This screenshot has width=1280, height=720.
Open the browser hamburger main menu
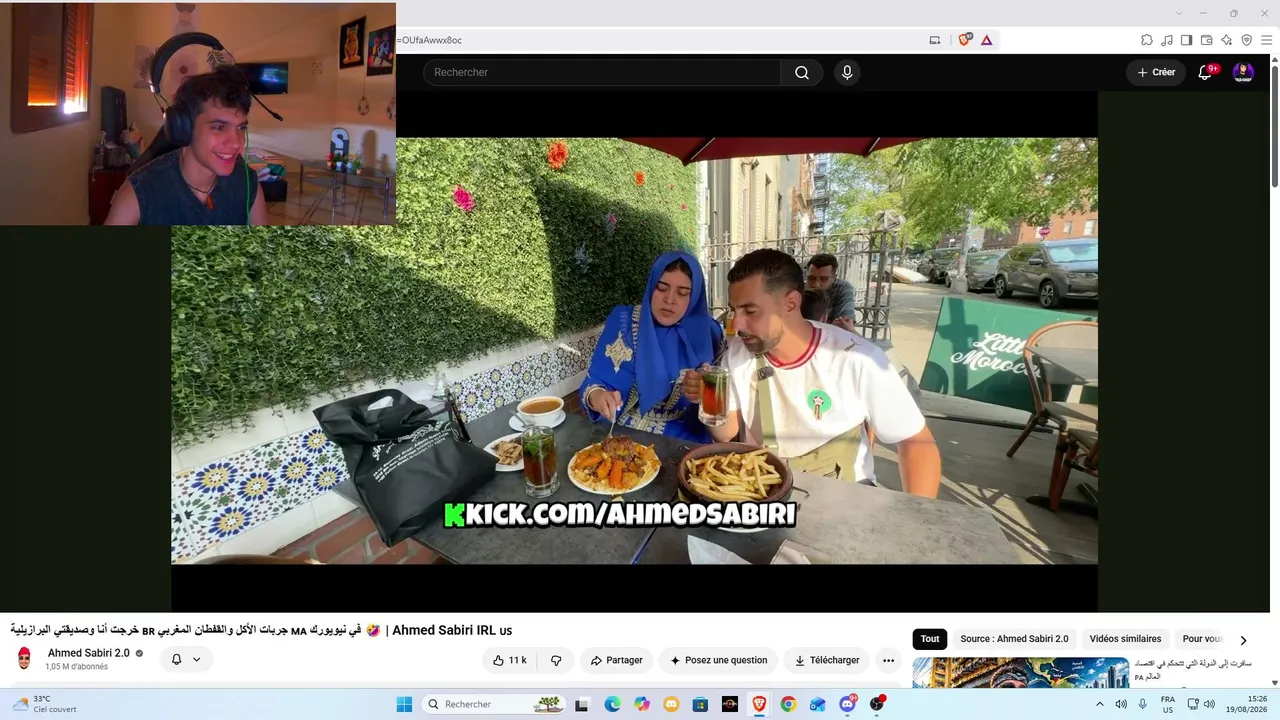tap(1267, 40)
